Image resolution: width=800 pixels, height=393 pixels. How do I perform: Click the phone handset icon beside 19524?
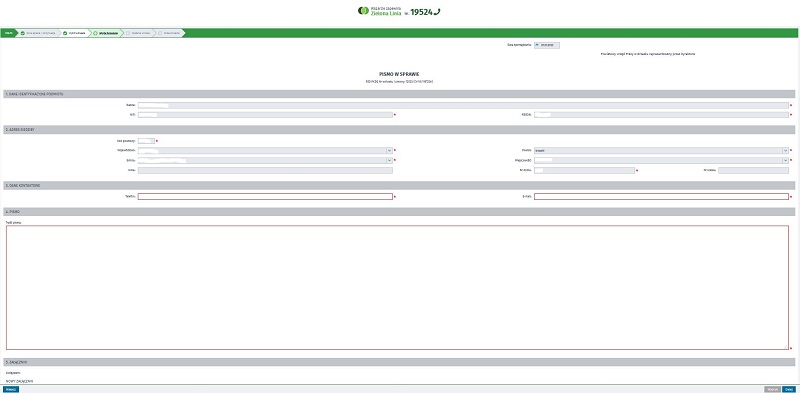tap(437, 11)
